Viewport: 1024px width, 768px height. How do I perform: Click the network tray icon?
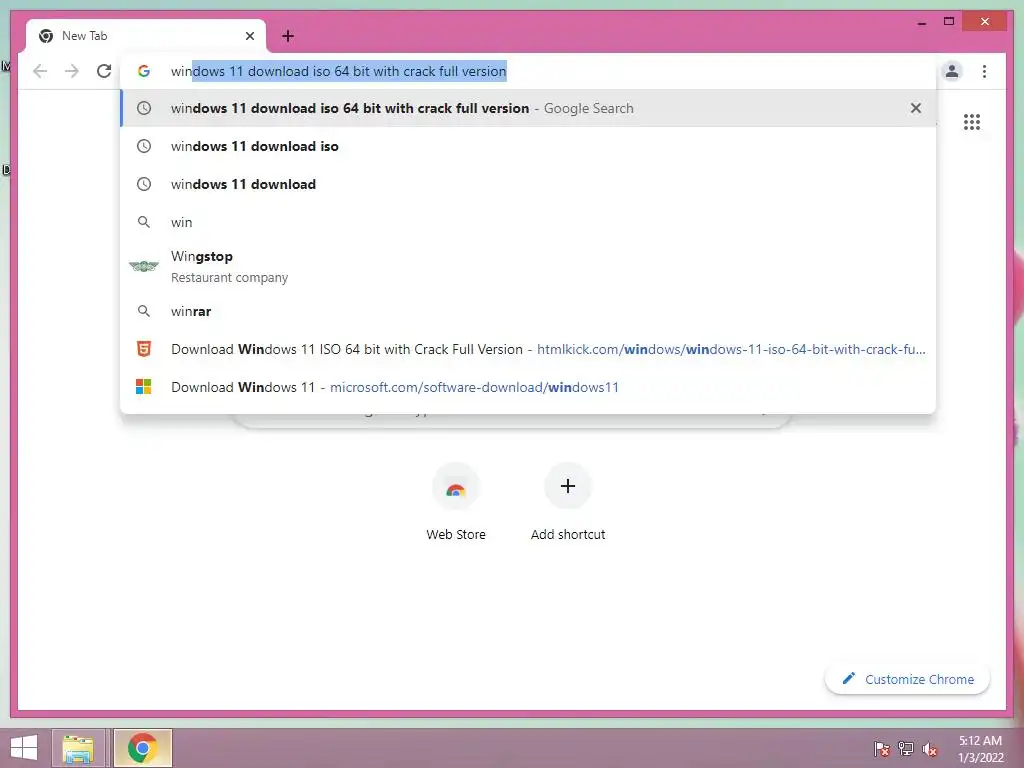tap(906, 749)
